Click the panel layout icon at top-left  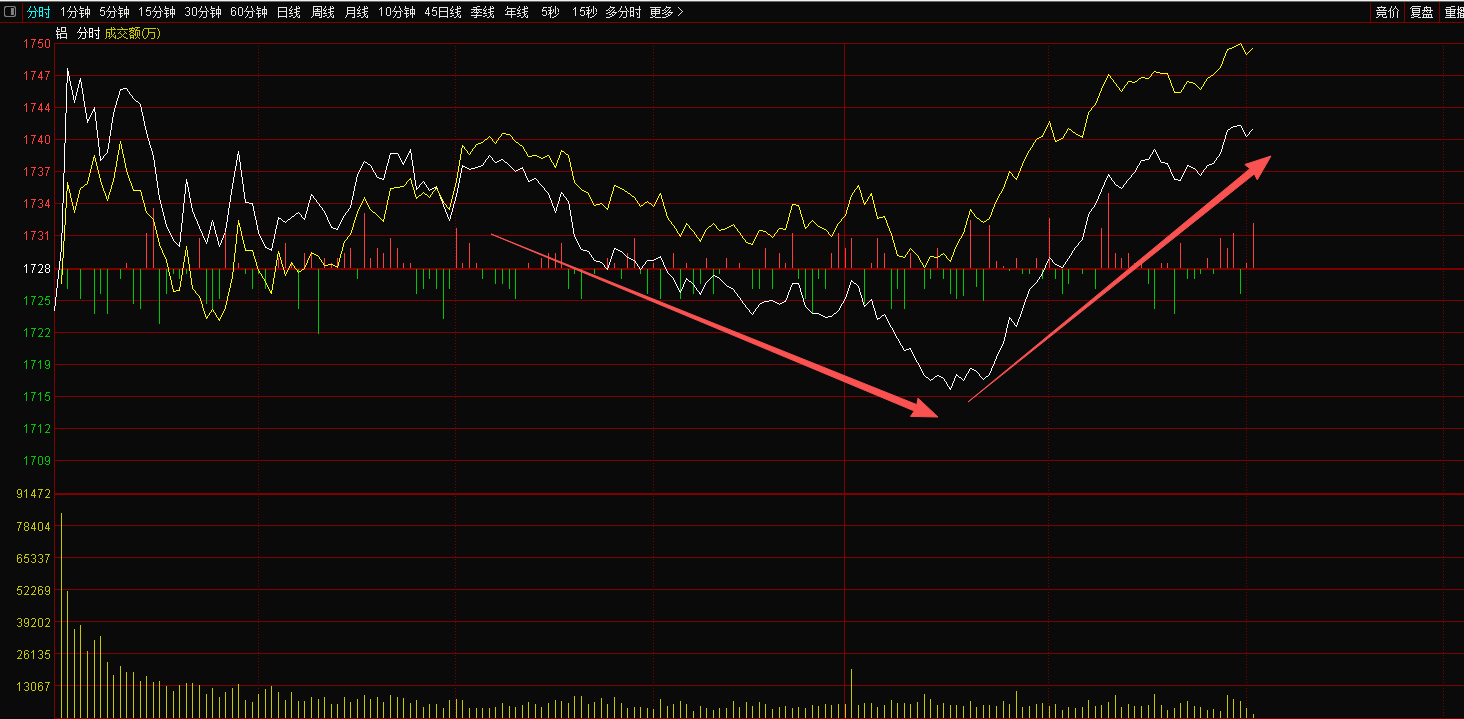pyautogui.click(x=11, y=12)
